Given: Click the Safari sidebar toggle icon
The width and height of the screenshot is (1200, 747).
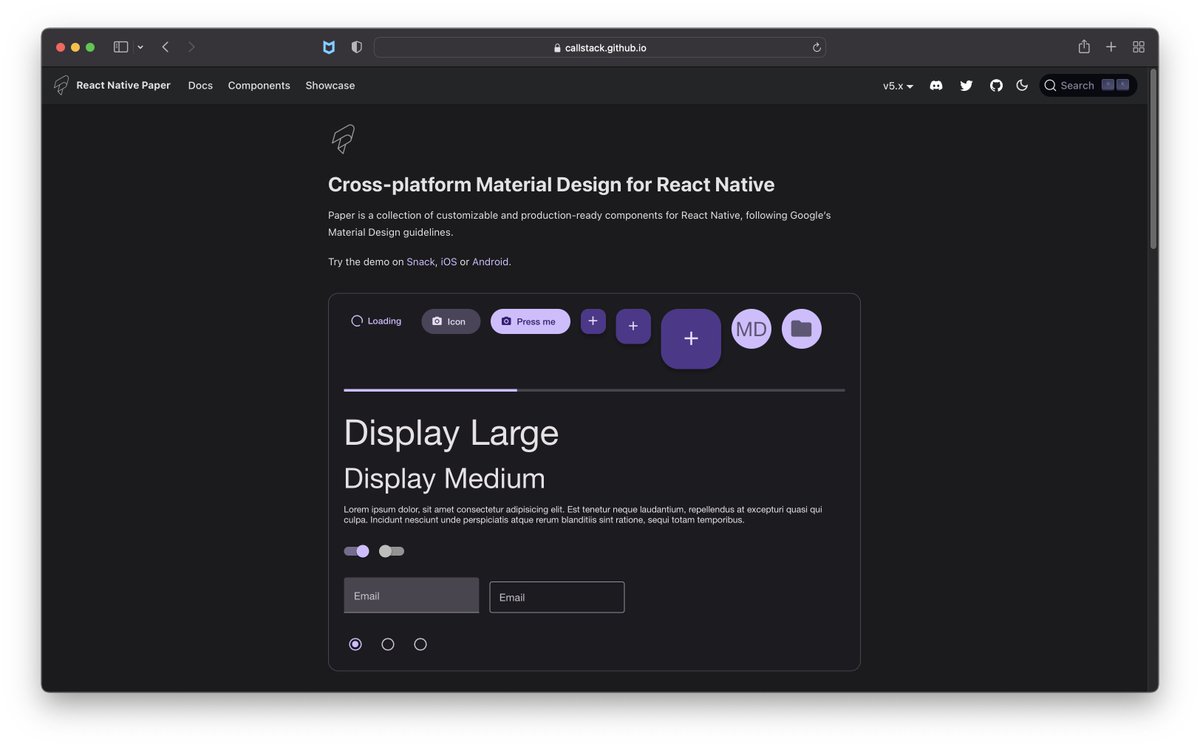Looking at the screenshot, I should (x=121, y=47).
